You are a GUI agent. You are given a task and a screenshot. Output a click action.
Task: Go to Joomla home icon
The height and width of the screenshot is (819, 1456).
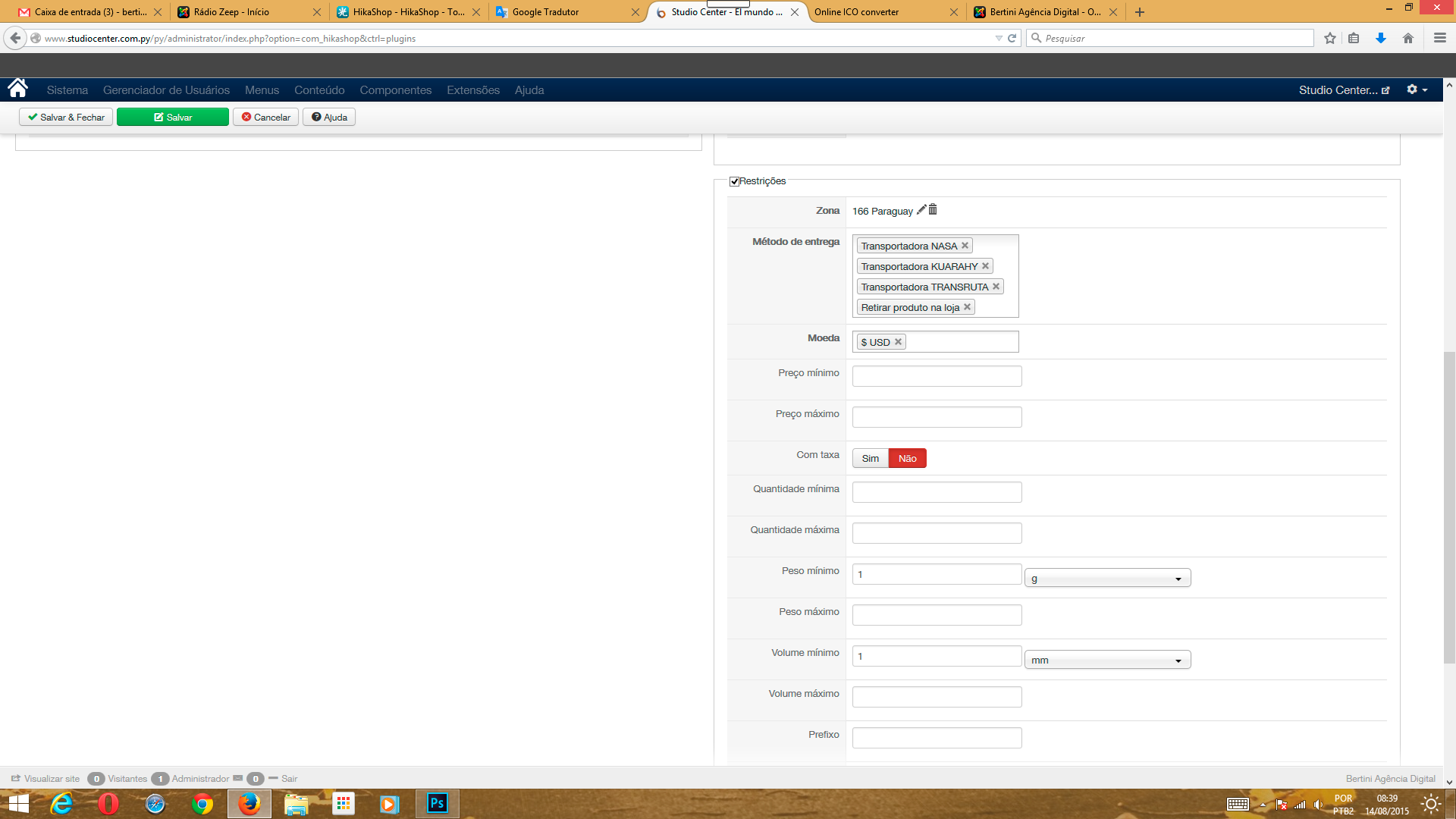(x=17, y=89)
